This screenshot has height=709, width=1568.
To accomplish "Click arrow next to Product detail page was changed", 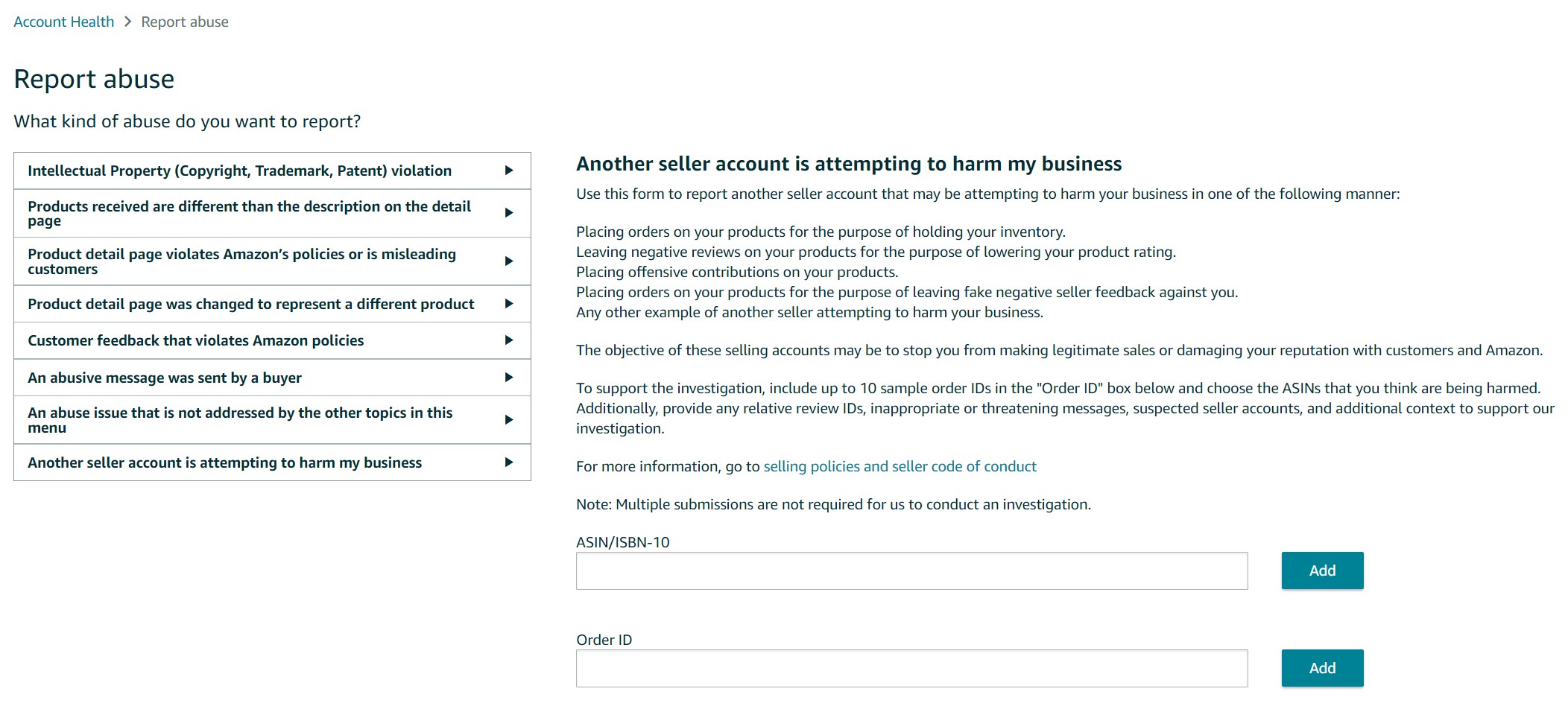I will point(509,304).
